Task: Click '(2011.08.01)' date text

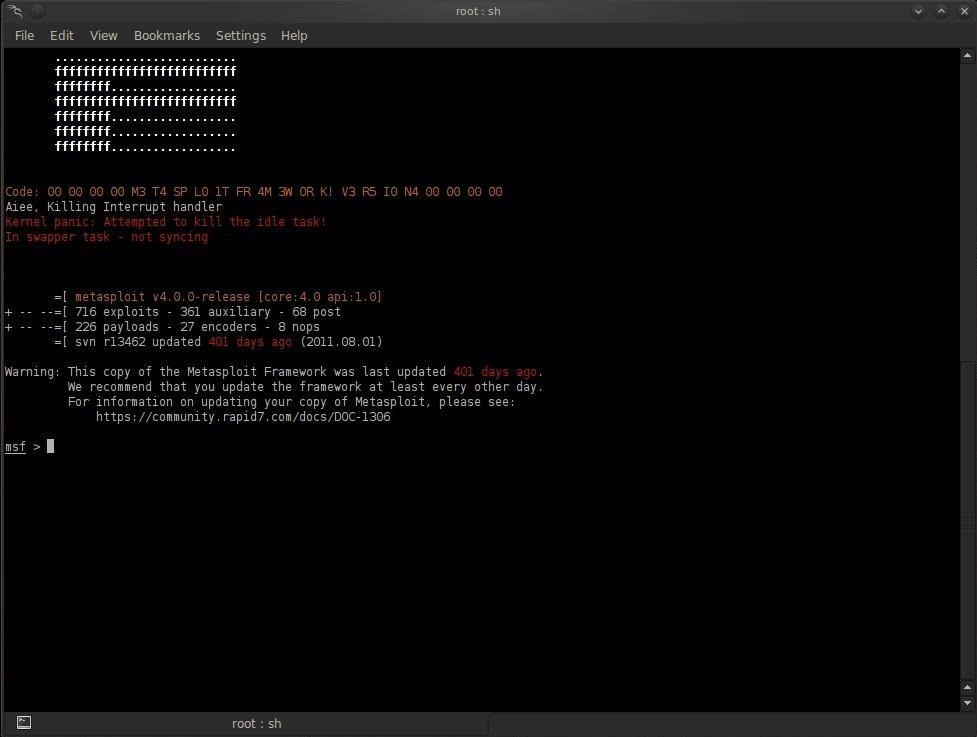Action: pyautogui.click(x=341, y=342)
